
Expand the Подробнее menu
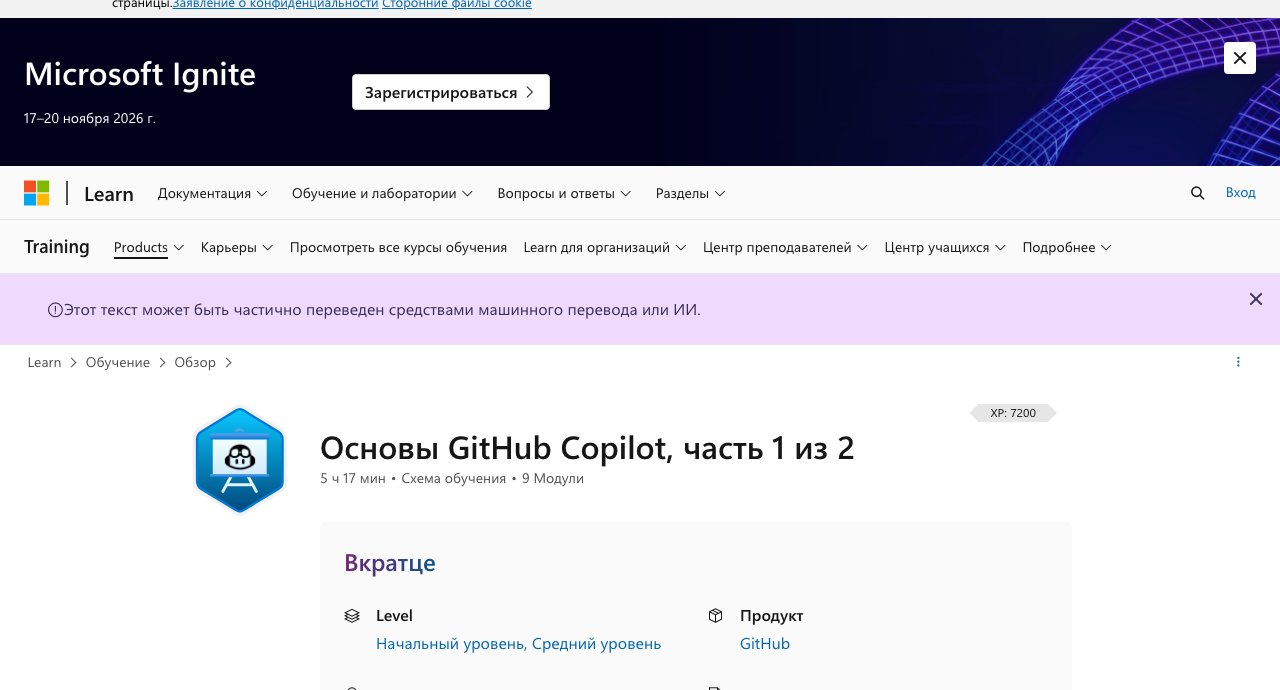coord(1067,247)
